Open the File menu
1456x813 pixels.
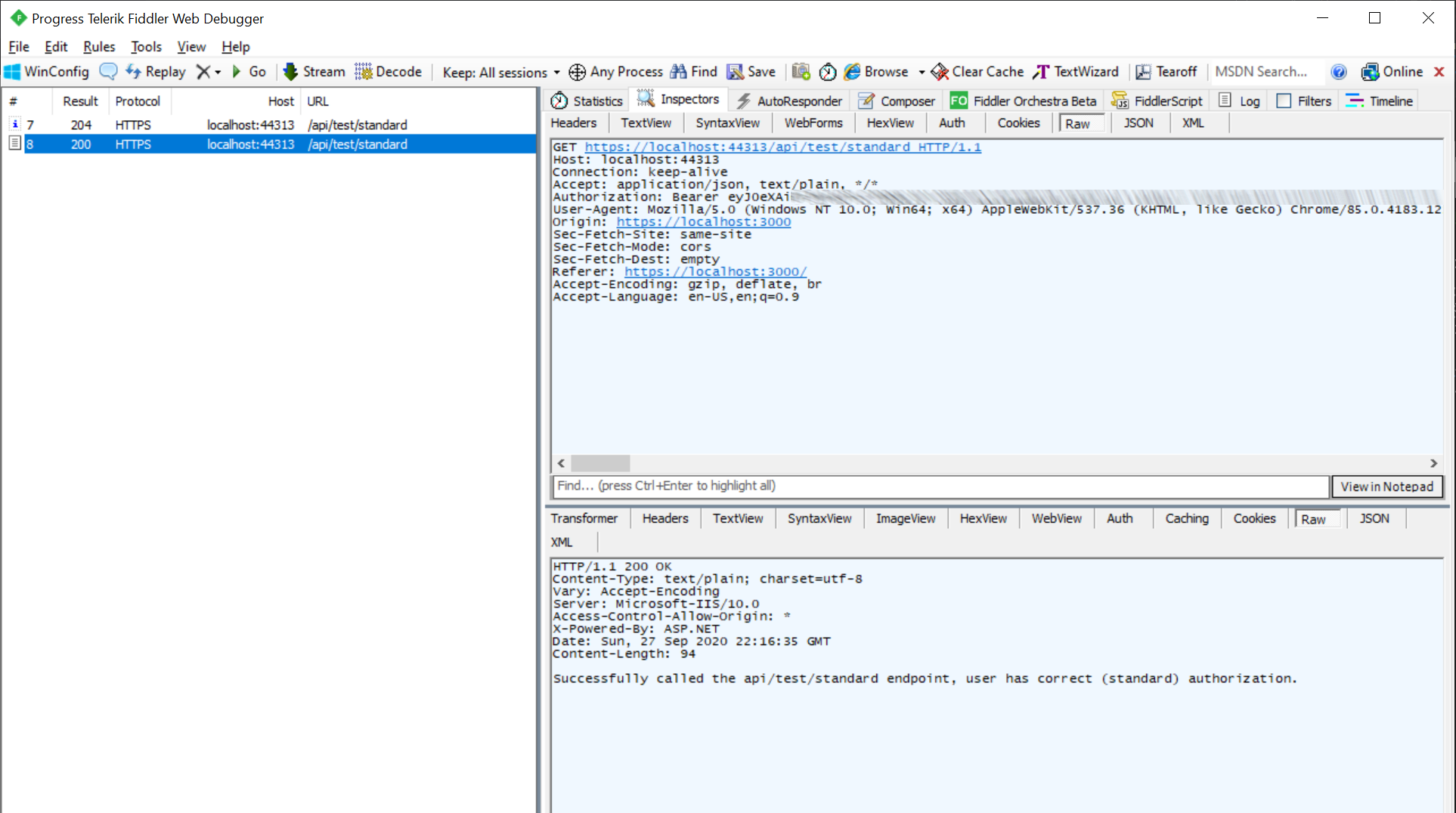[19, 47]
